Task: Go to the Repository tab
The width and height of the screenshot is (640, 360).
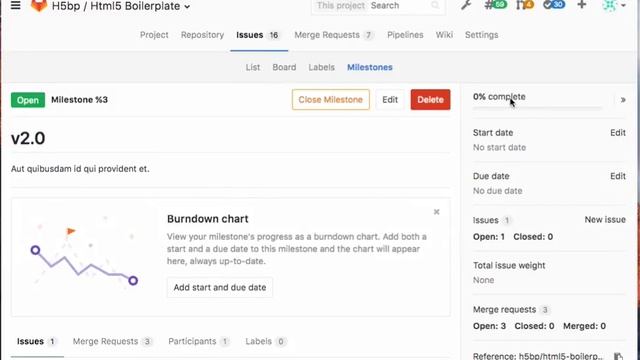Action: (x=202, y=35)
